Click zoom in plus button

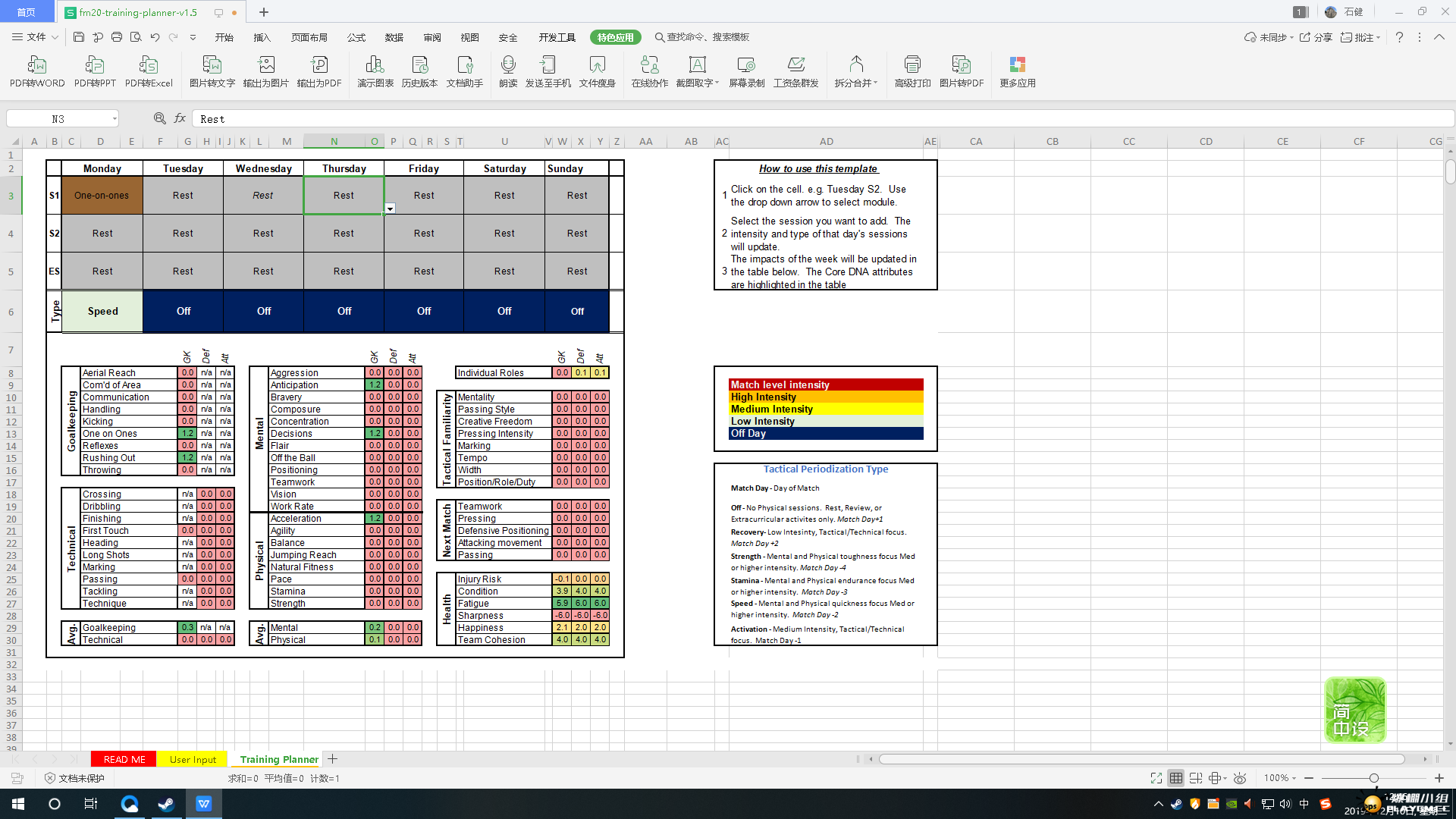(x=1439, y=778)
